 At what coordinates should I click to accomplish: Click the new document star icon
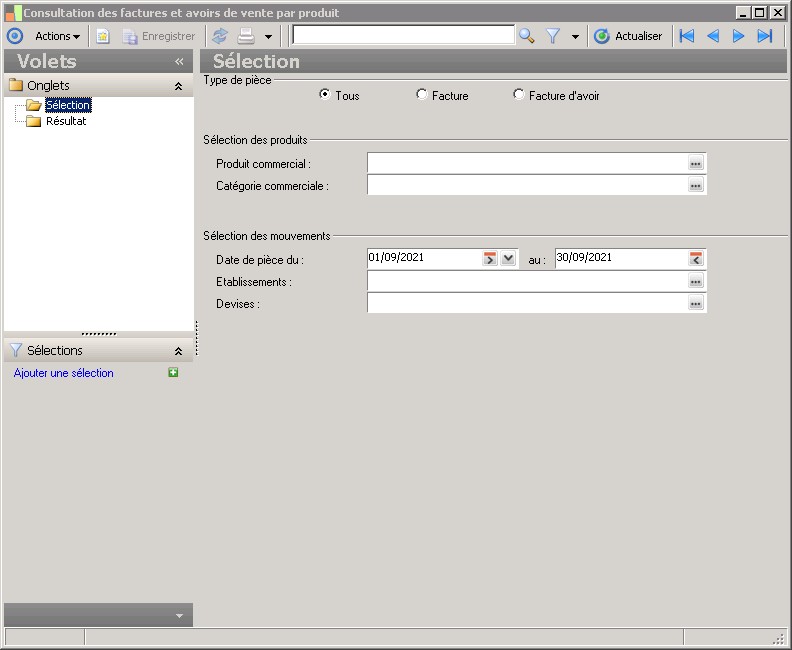tap(103, 36)
